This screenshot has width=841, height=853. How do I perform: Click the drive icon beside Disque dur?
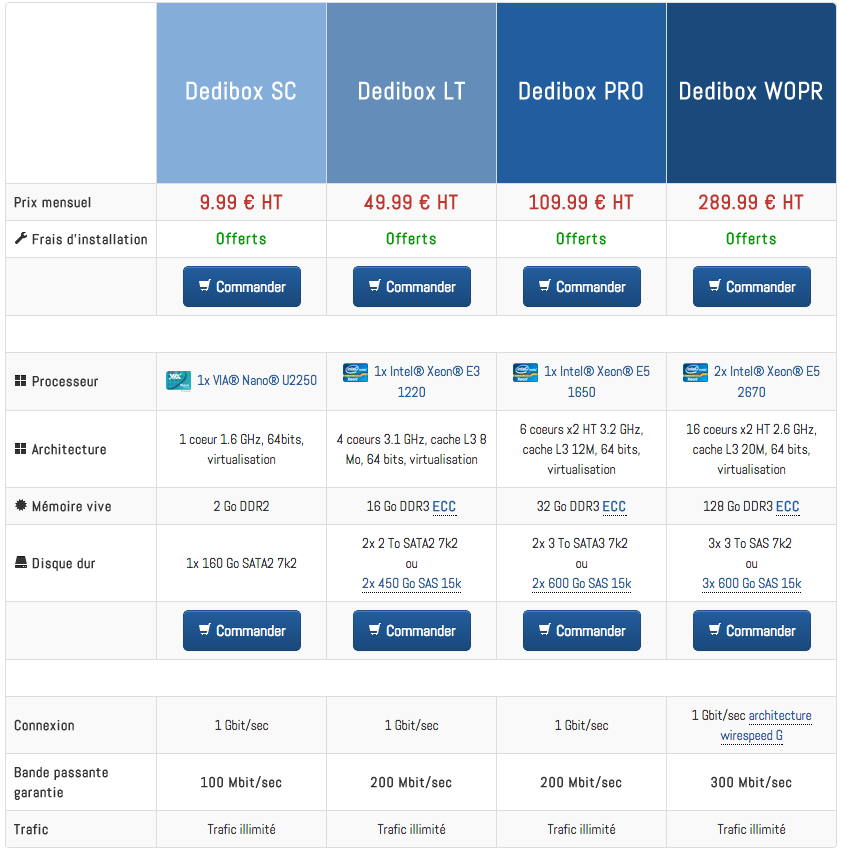(21, 563)
